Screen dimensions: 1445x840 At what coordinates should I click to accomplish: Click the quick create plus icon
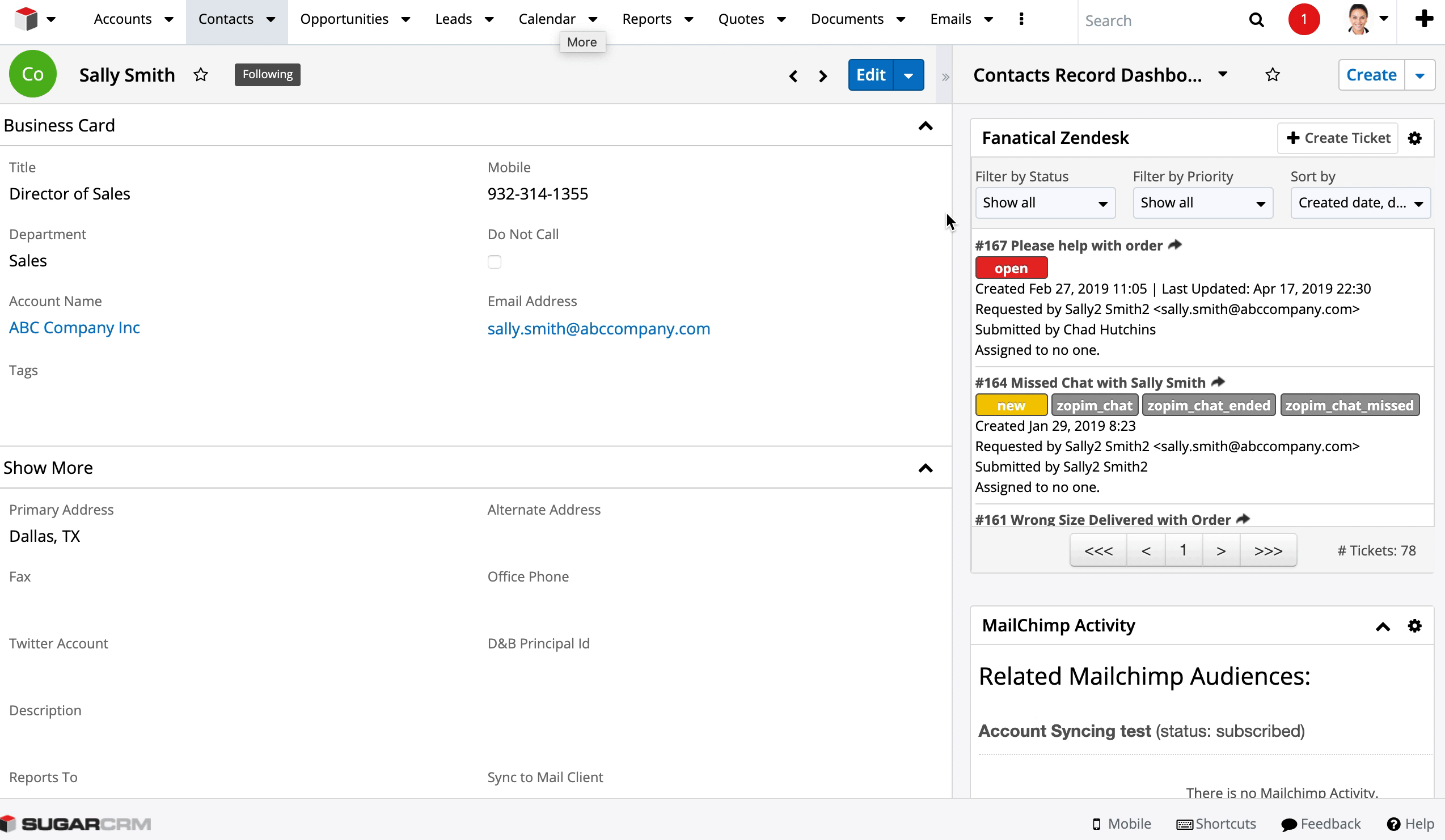[1424, 19]
